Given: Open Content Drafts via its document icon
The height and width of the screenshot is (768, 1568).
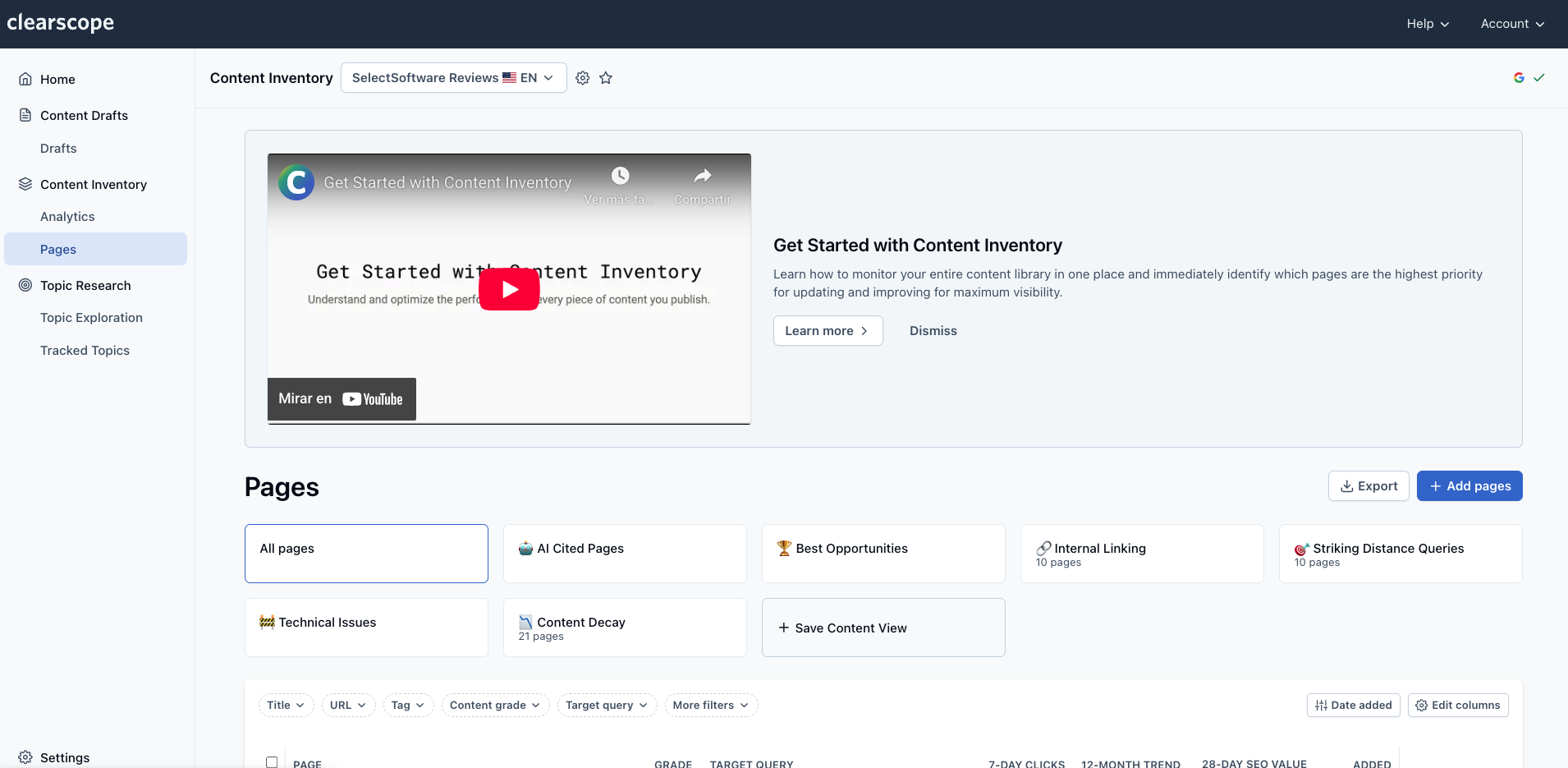Looking at the screenshot, I should [25, 115].
